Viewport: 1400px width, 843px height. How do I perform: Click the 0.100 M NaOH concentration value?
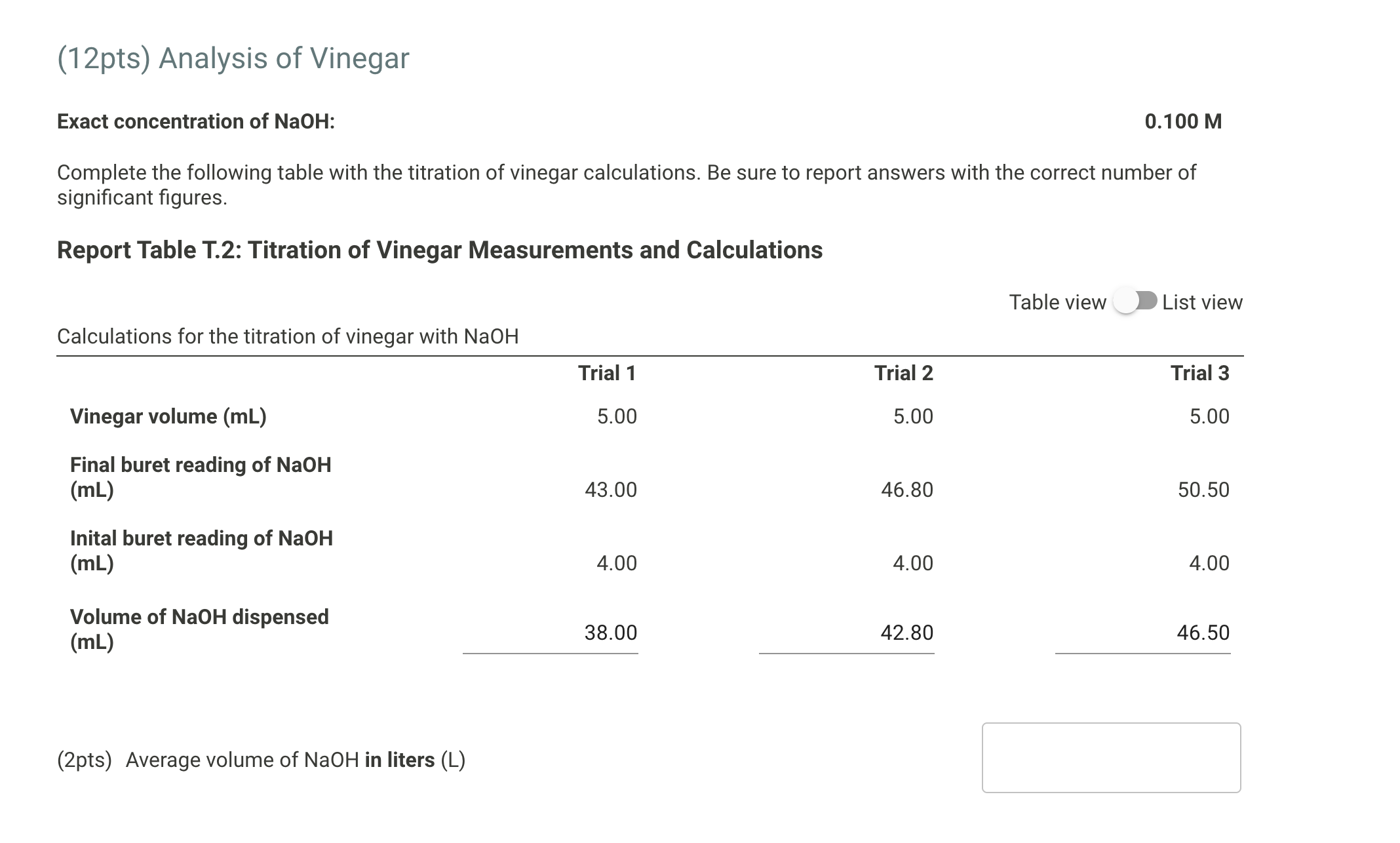tap(1183, 121)
